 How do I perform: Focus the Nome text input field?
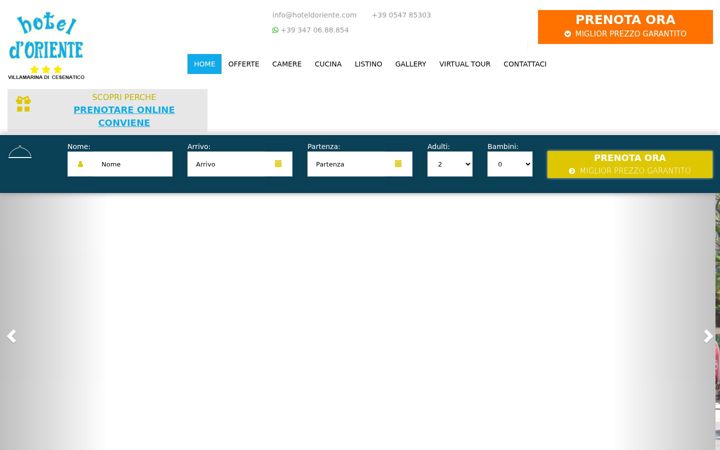point(120,164)
